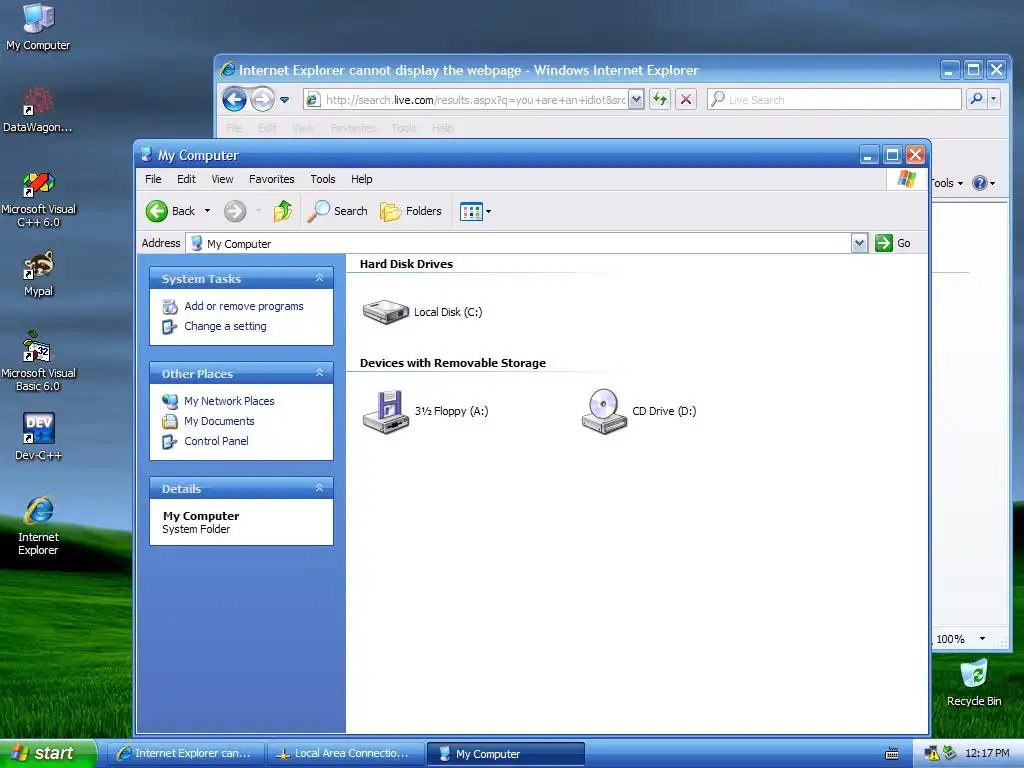
Task: Select the CD Drive (D:) icon
Action: point(604,411)
